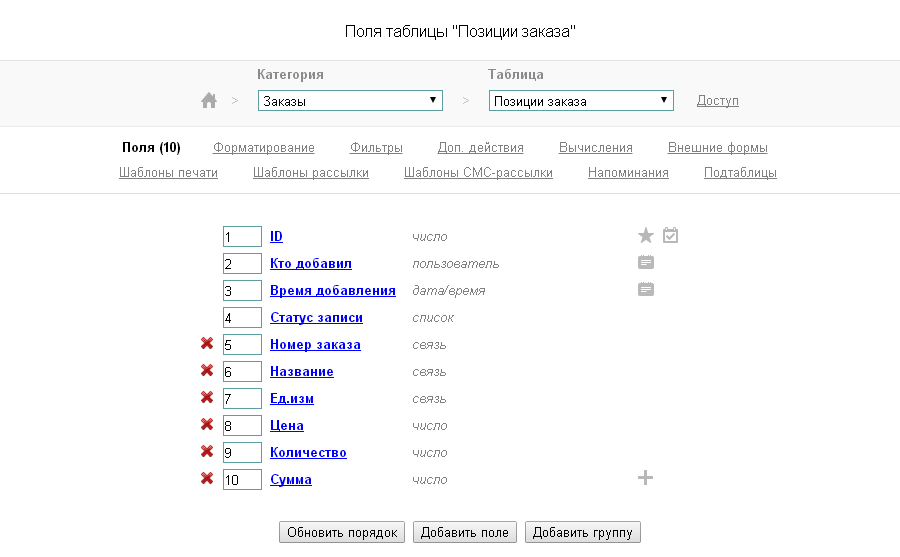Open the Вычисления tab
This screenshot has height=557, width=900.
596,148
